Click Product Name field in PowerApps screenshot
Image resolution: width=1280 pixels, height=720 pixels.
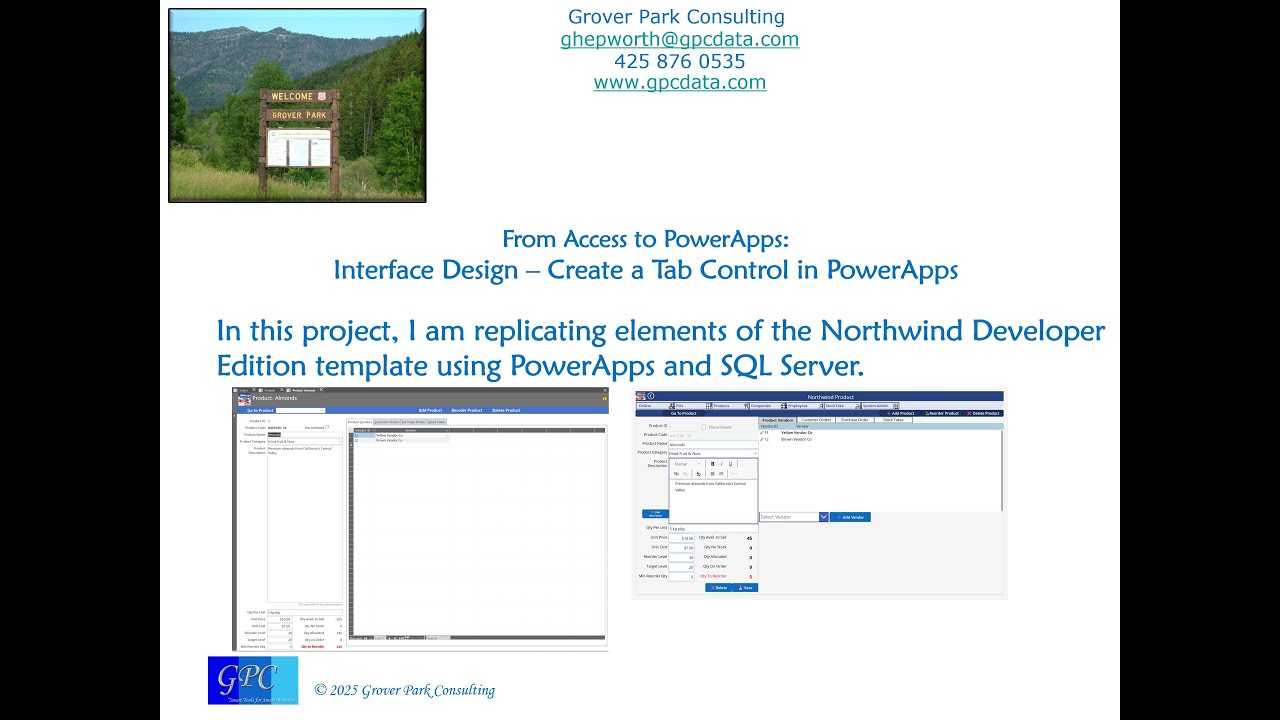[713, 444]
